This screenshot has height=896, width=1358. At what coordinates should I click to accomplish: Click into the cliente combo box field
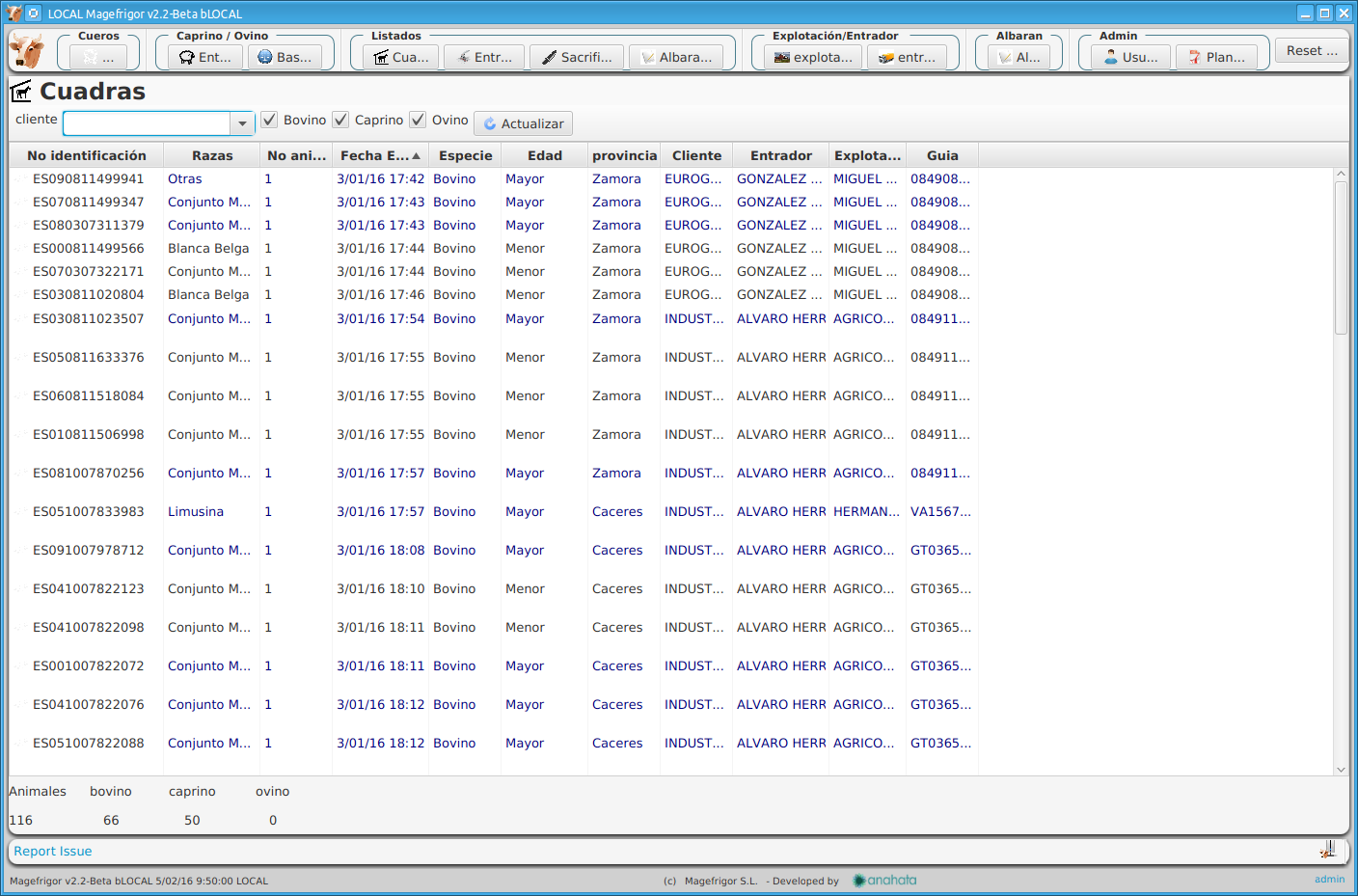[x=147, y=123]
